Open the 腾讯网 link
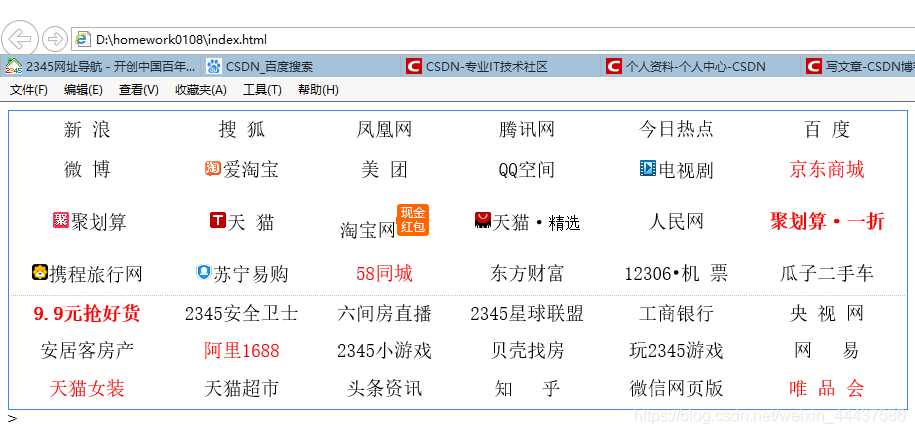The height and width of the screenshot is (434, 915). (526, 129)
